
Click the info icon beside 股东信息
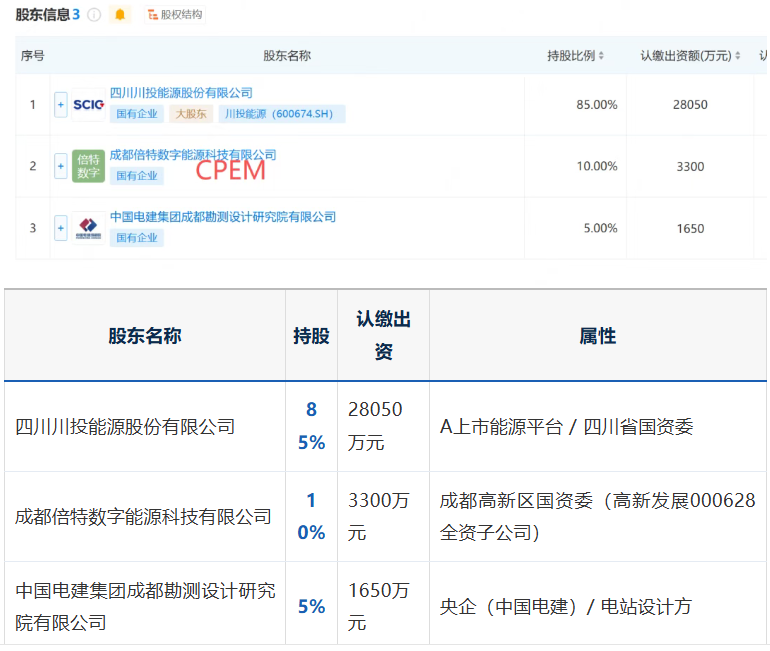[x=94, y=15]
